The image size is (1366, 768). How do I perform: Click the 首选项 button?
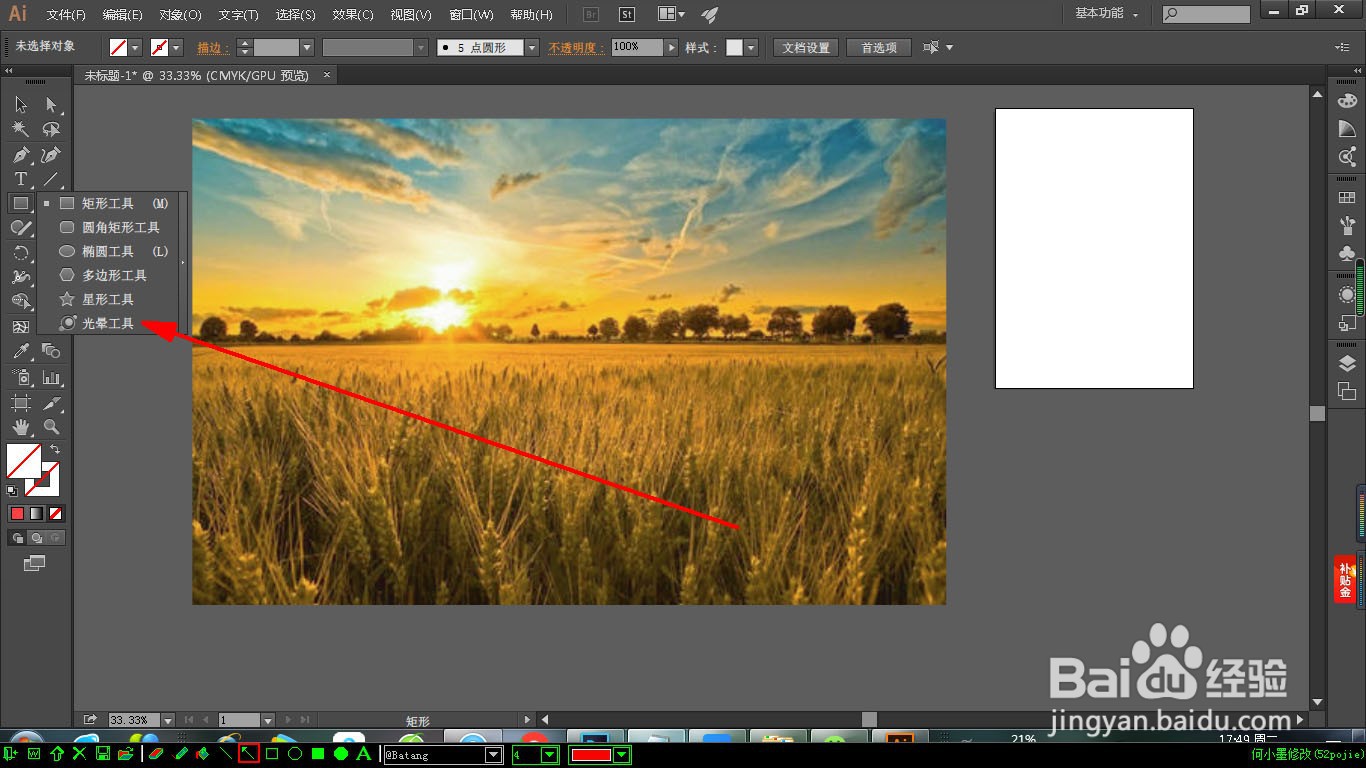(x=879, y=47)
